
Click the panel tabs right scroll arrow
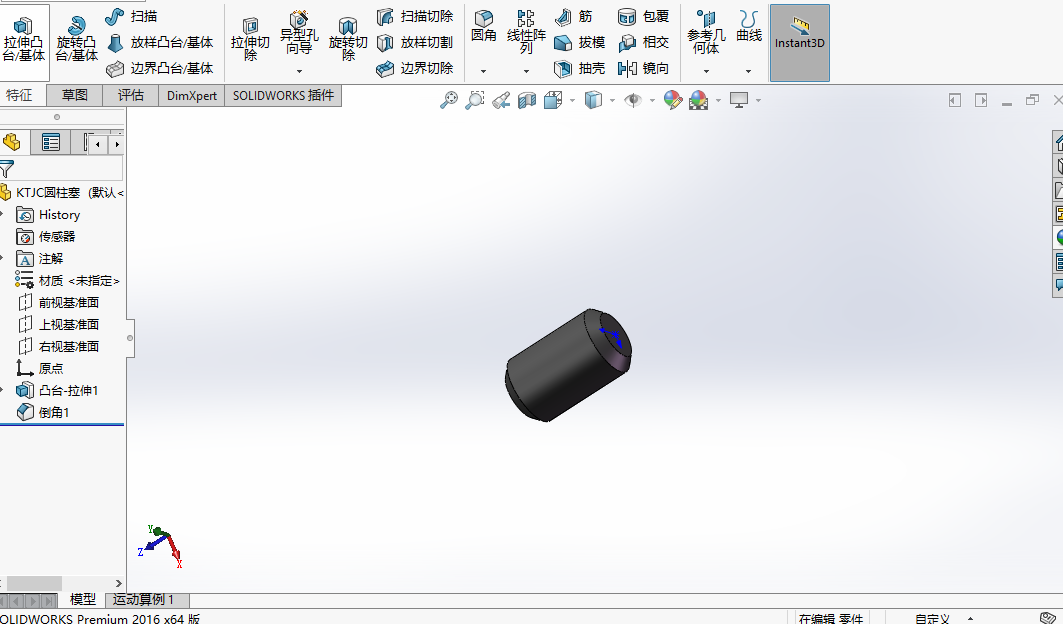117,144
